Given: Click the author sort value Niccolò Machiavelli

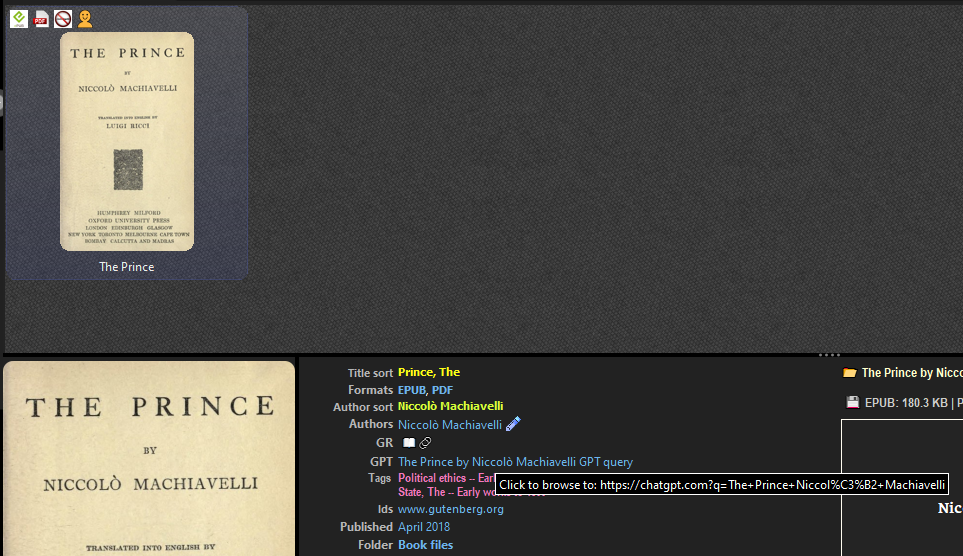Looking at the screenshot, I should (450, 406).
